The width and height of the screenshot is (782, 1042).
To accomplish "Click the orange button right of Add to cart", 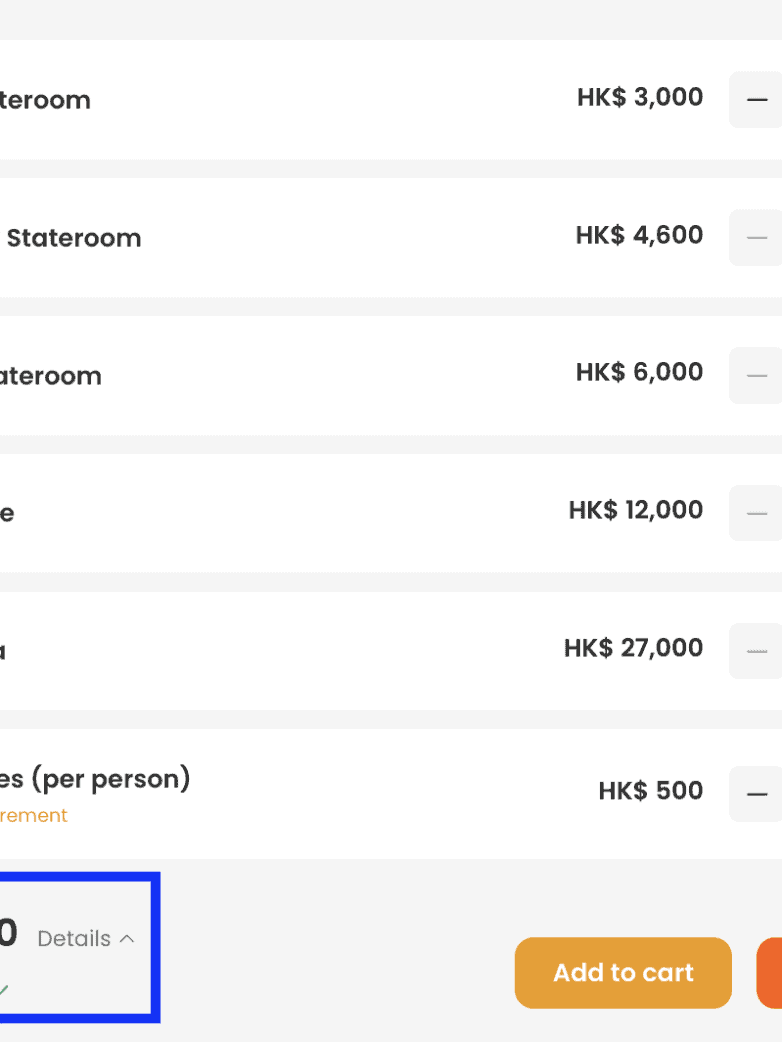I will 770,973.
